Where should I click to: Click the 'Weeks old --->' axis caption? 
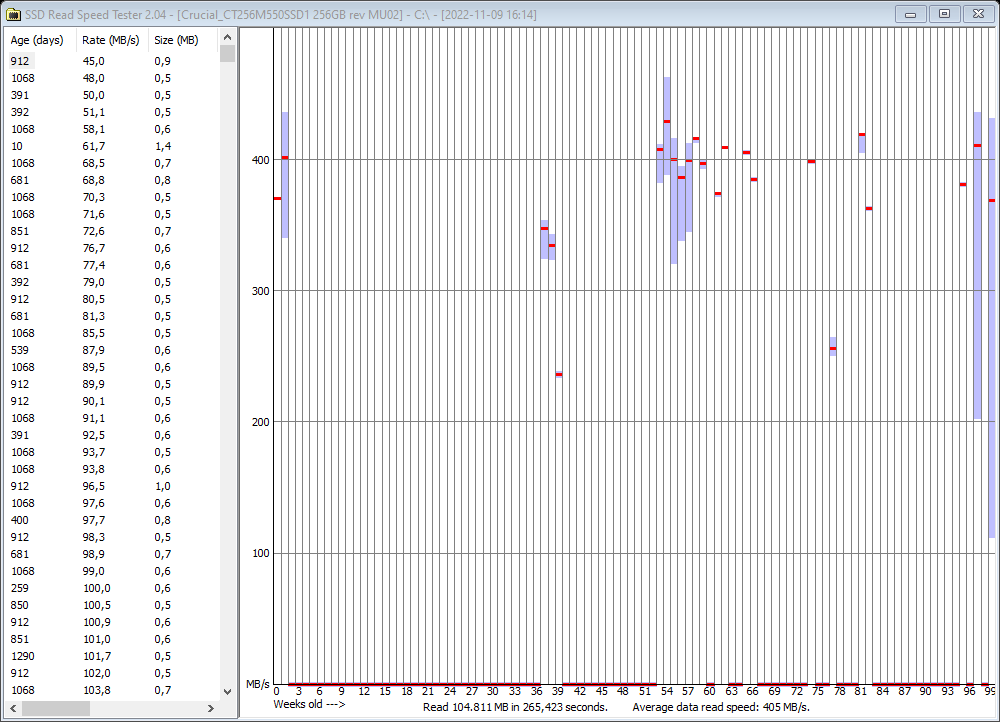(309, 704)
